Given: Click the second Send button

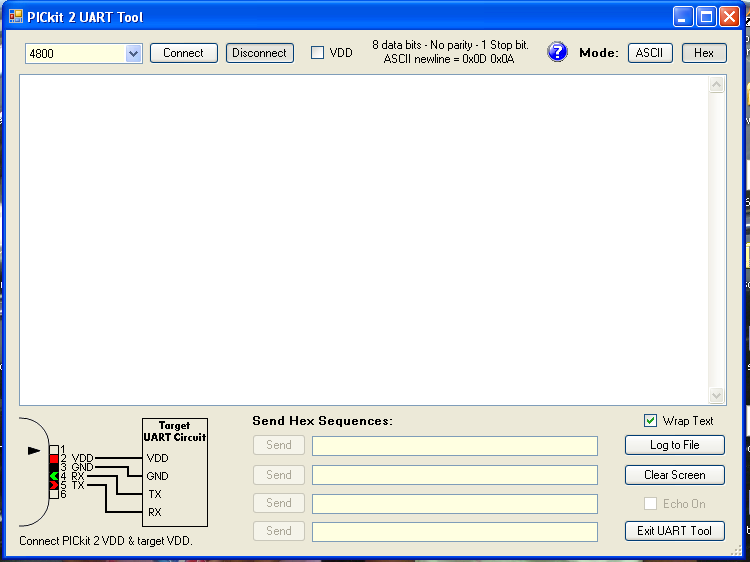Looking at the screenshot, I should tap(279, 475).
